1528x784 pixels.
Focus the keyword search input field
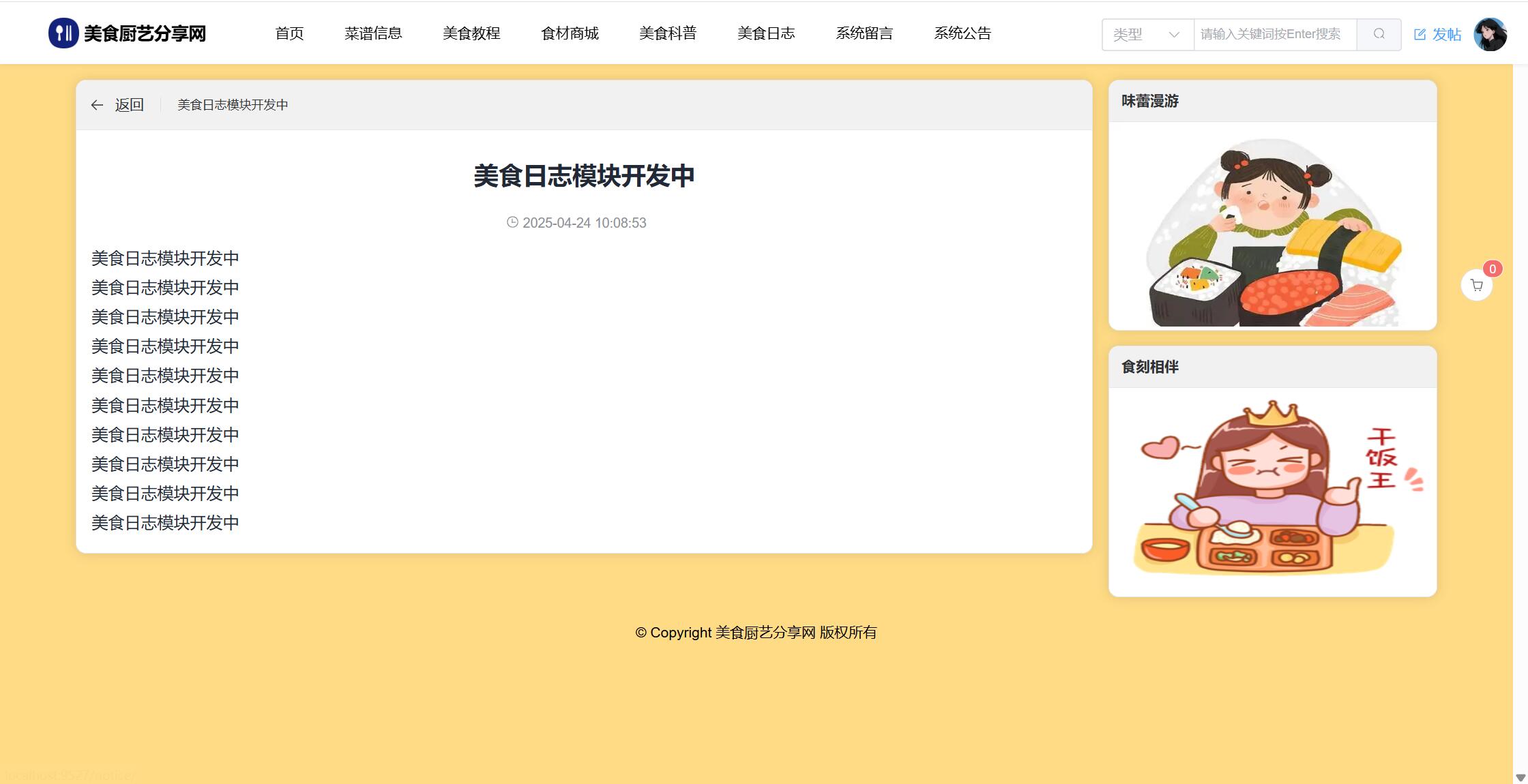1274,34
